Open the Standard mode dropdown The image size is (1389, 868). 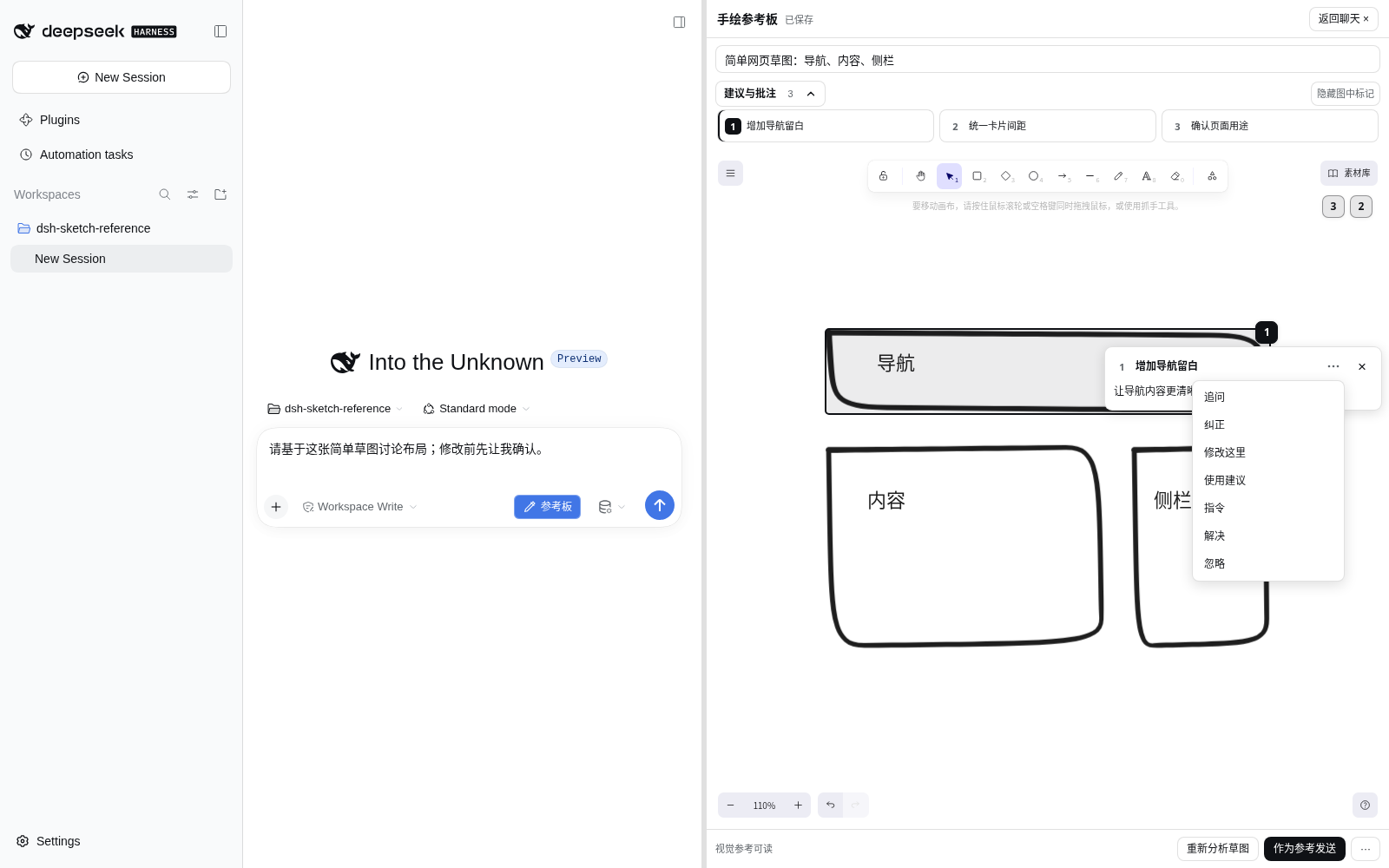click(476, 409)
